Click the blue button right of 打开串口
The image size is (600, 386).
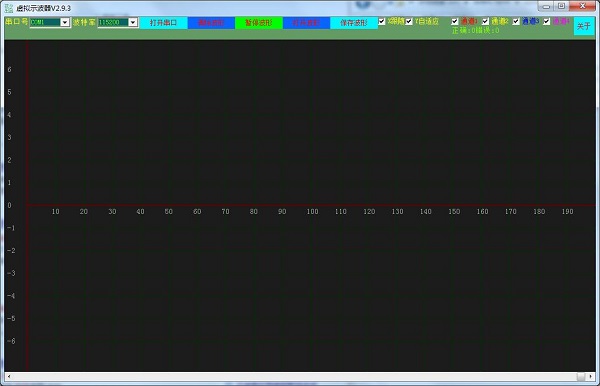[211, 23]
